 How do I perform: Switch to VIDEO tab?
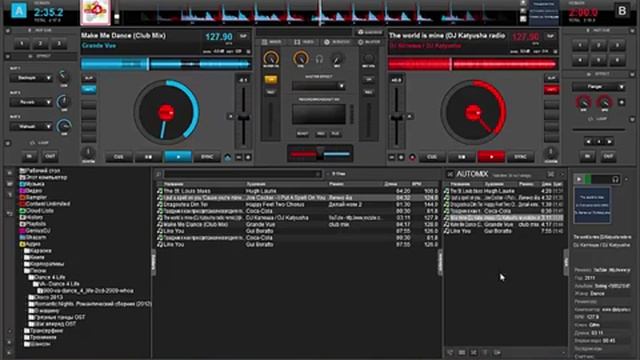(x=304, y=42)
